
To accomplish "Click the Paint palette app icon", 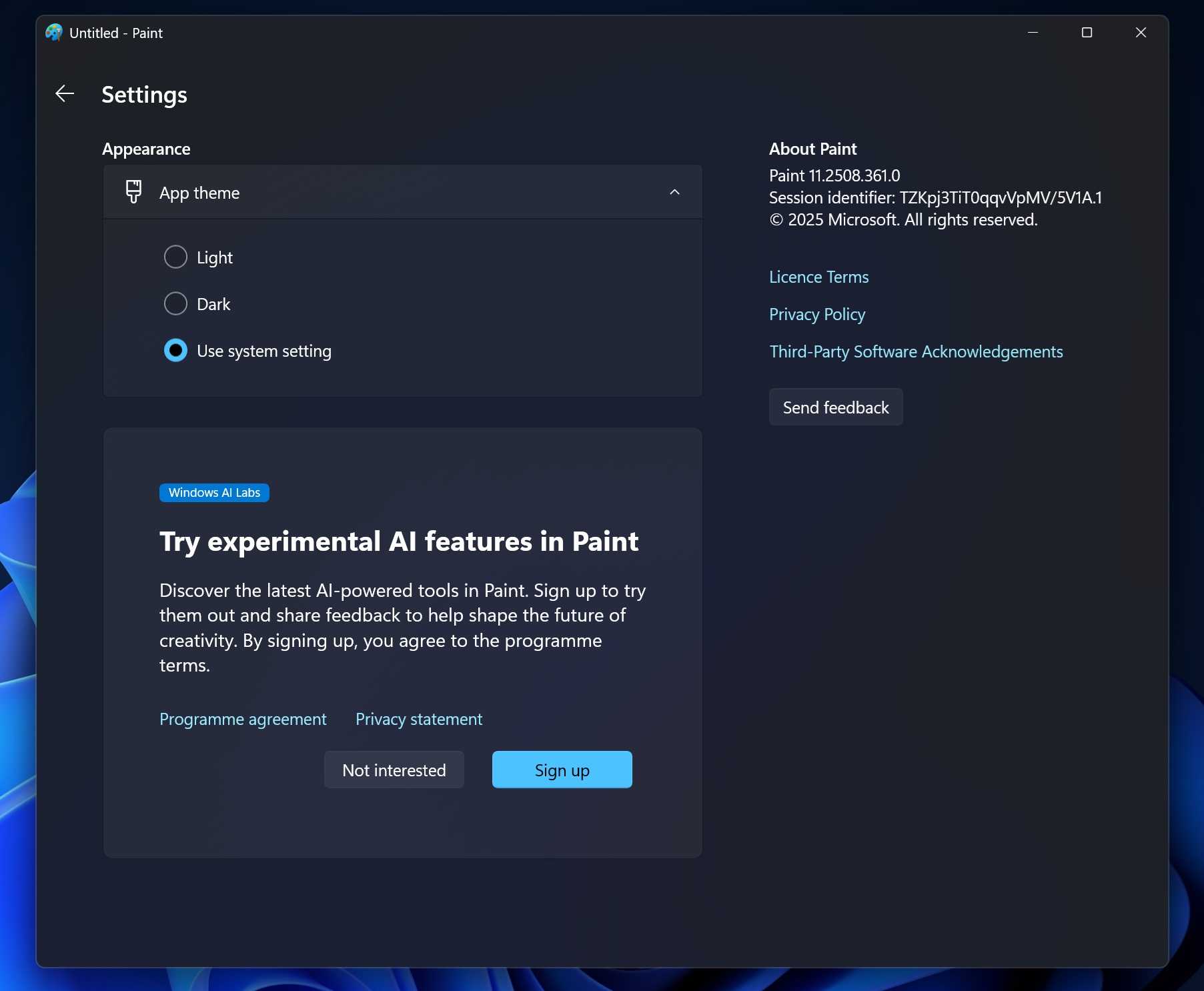I will [x=54, y=33].
